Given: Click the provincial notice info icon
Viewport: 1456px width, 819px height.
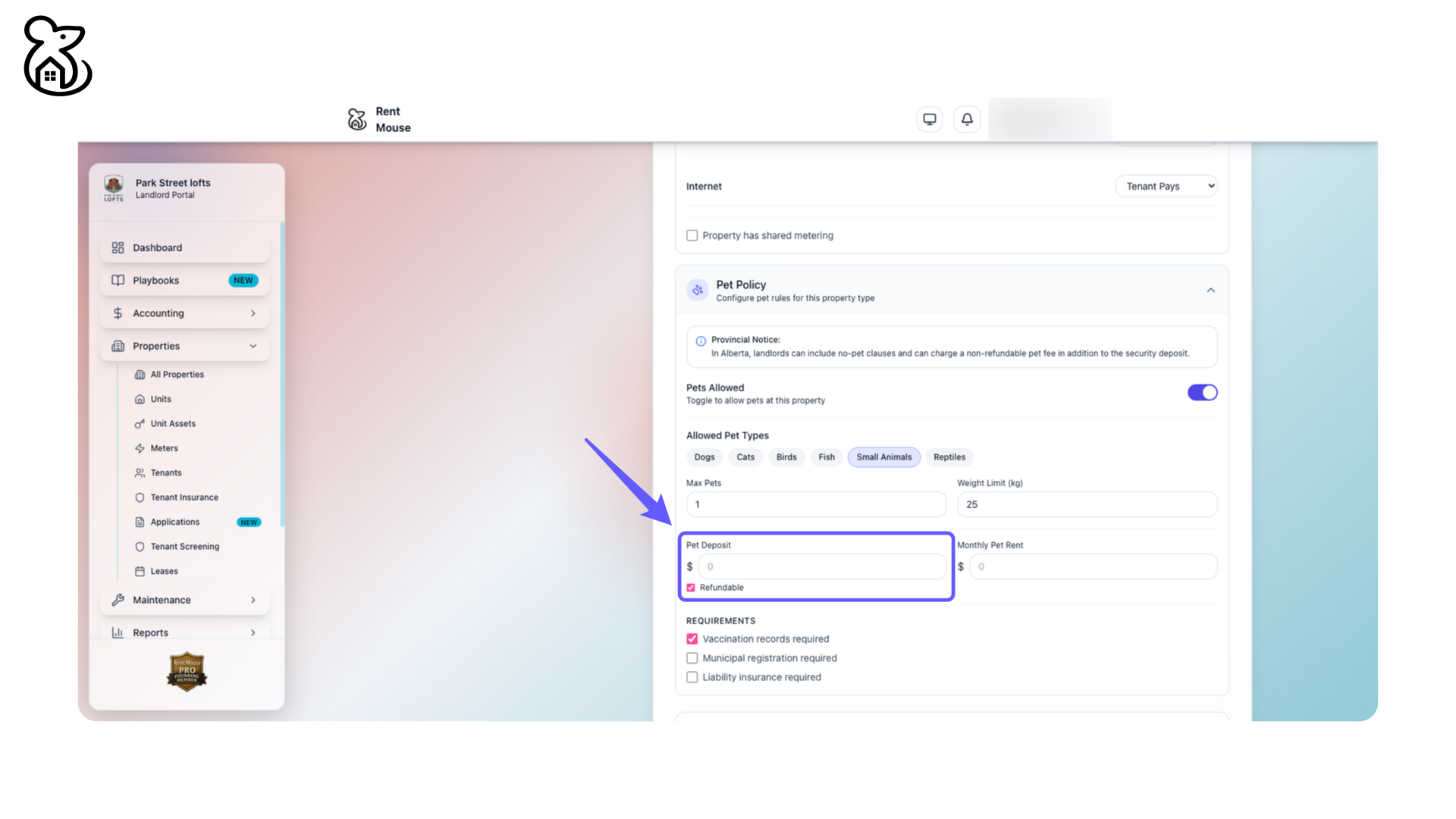Looking at the screenshot, I should point(701,341).
